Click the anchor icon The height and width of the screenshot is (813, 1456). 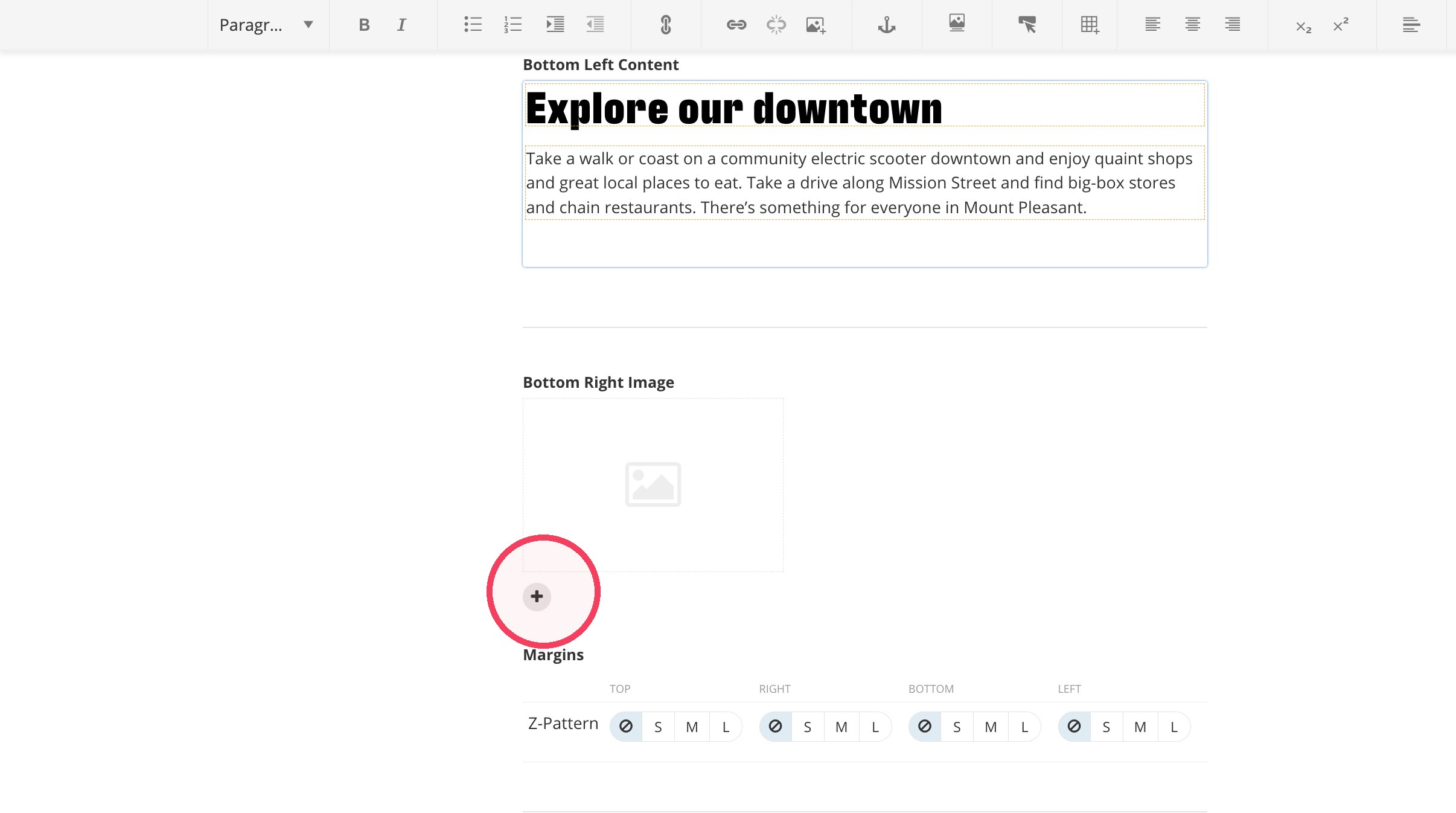pyautogui.click(x=886, y=25)
